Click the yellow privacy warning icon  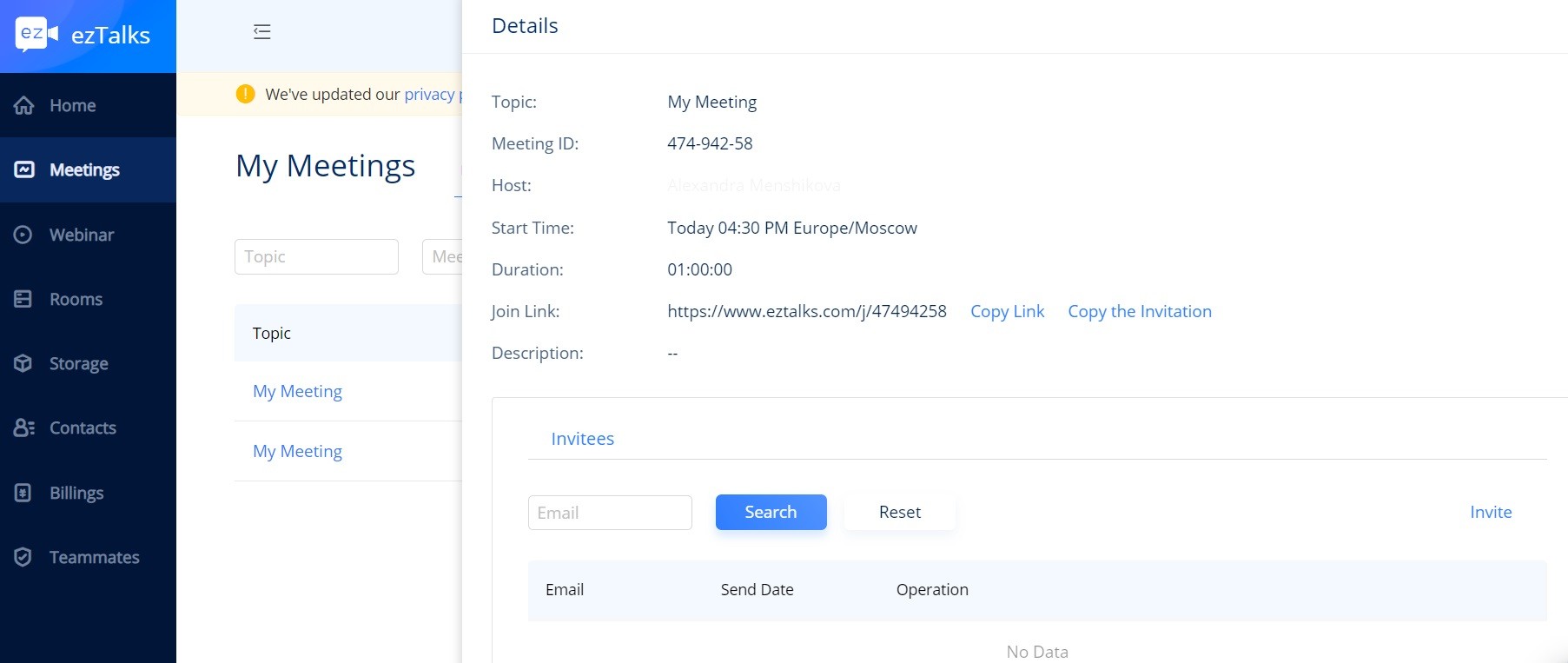[x=246, y=94]
